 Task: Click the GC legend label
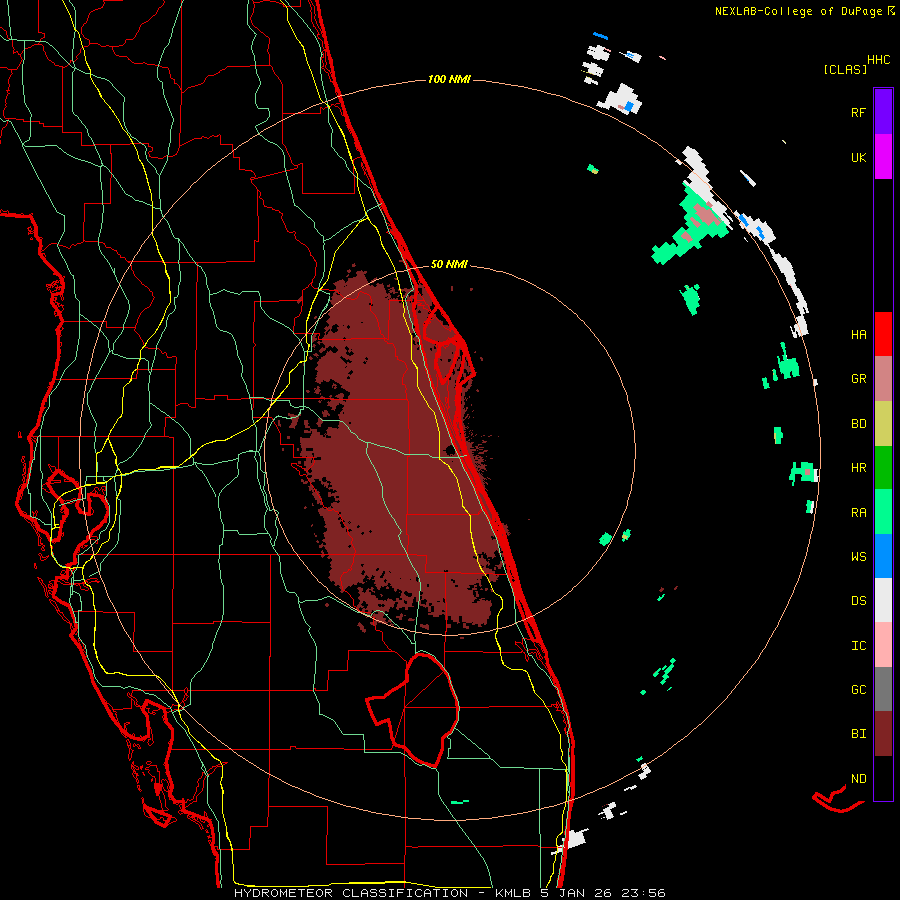pos(858,690)
